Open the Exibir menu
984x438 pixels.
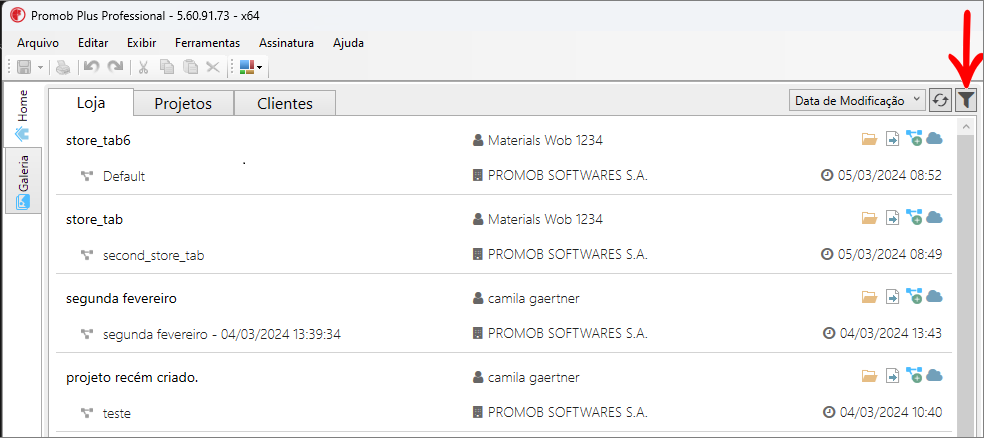tap(141, 43)
